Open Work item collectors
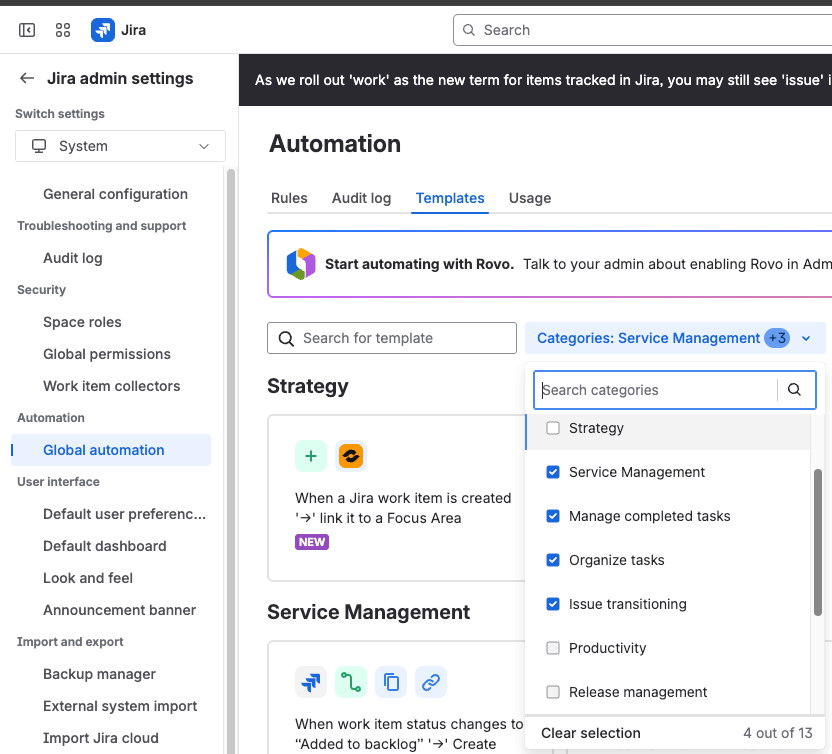Image resolution: width=832 pixels, height=754 pixels. [x=111, y=386]
